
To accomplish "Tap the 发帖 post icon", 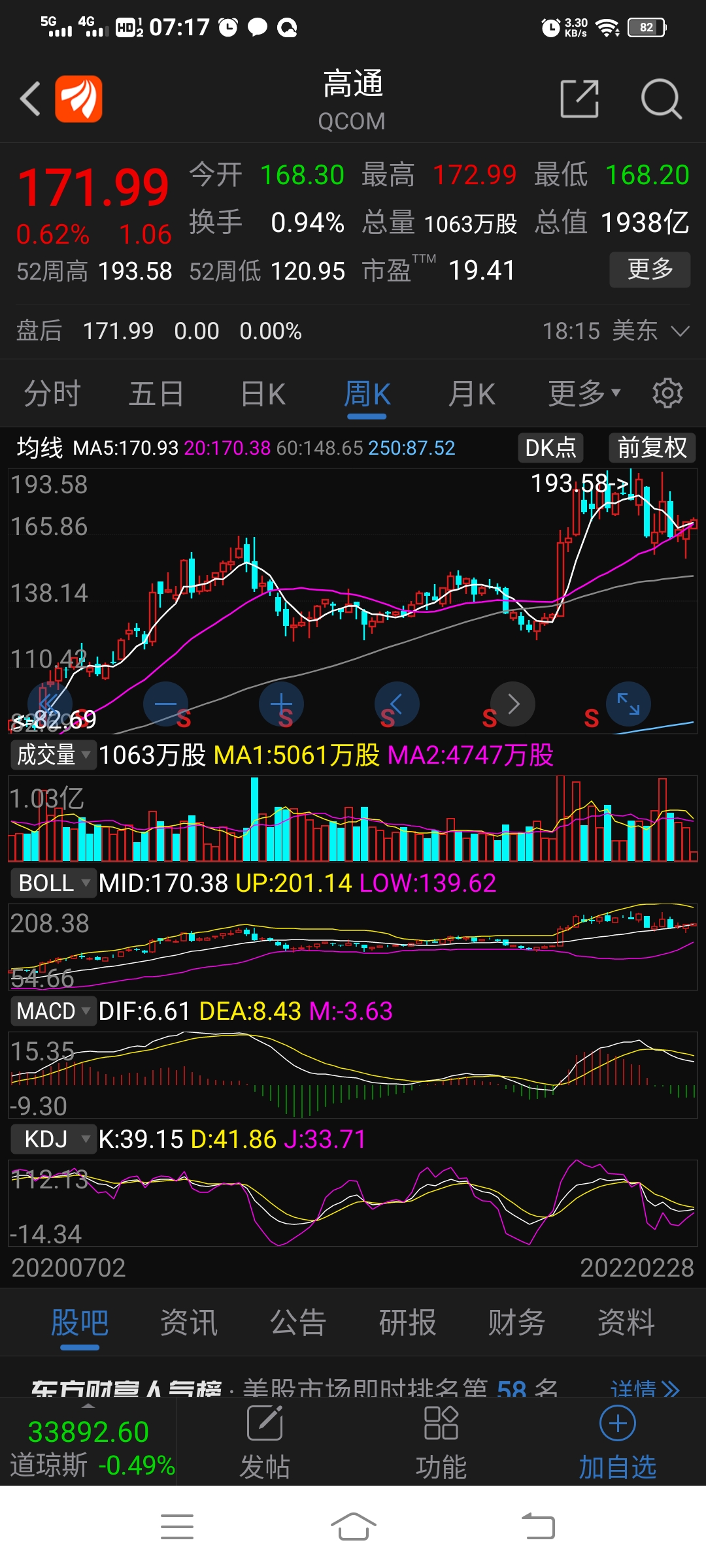I will click(265, 1424).
